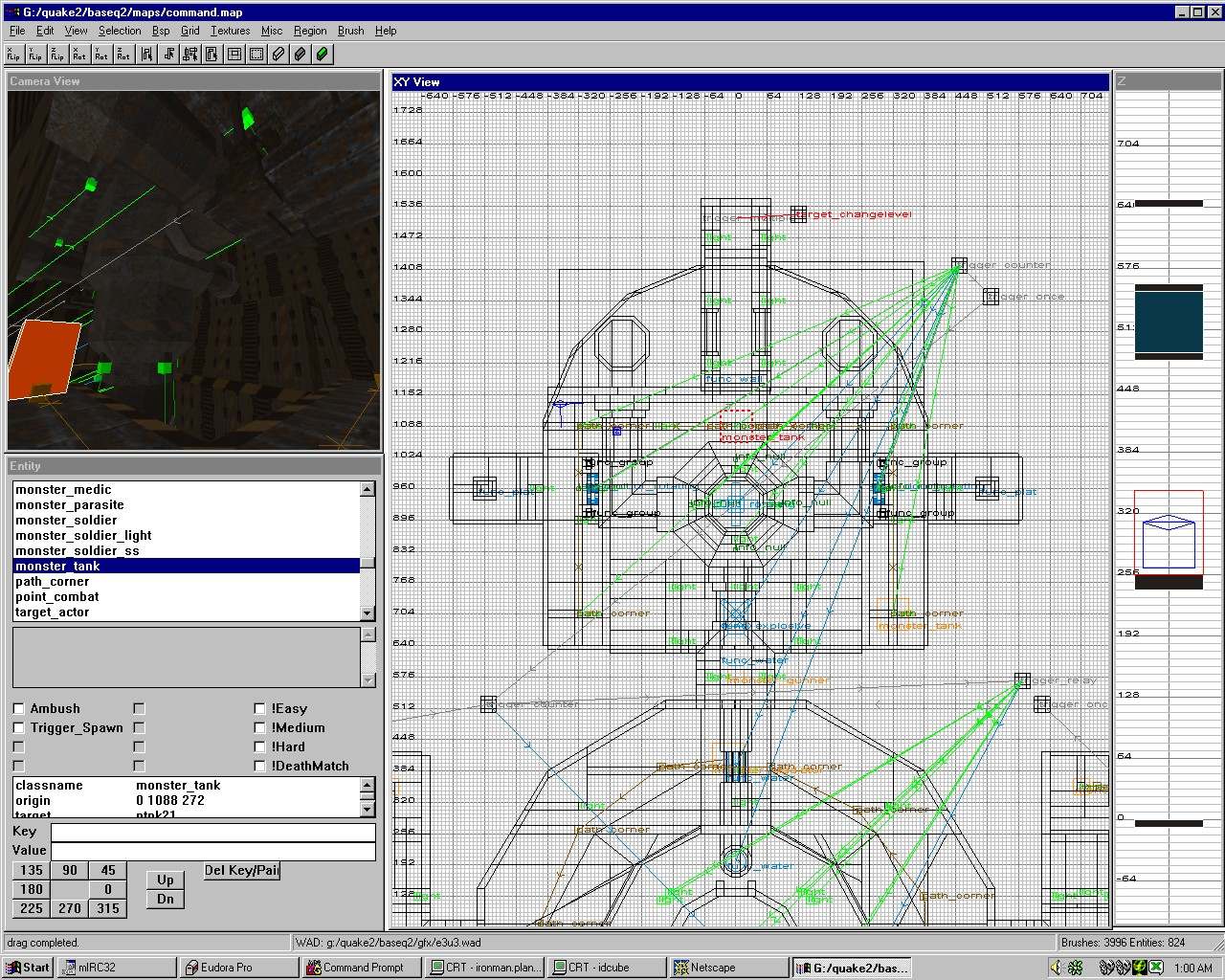Click the Z Flip toolbar icon
The height and width of the screenshot is (980, 1225).
(x=57, y=55)
